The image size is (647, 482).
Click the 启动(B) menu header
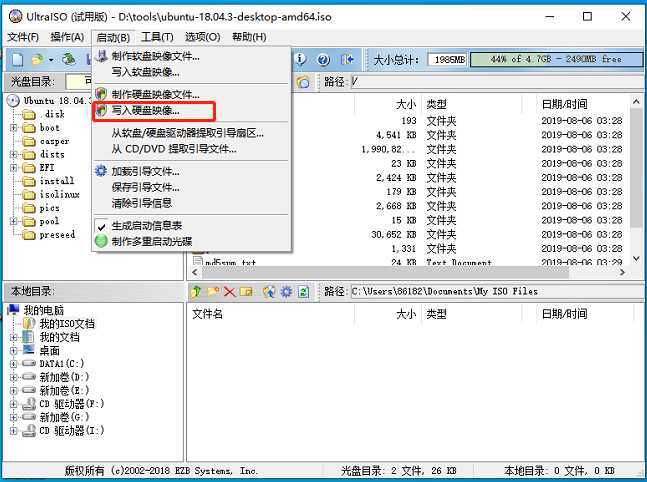point(113,38)
